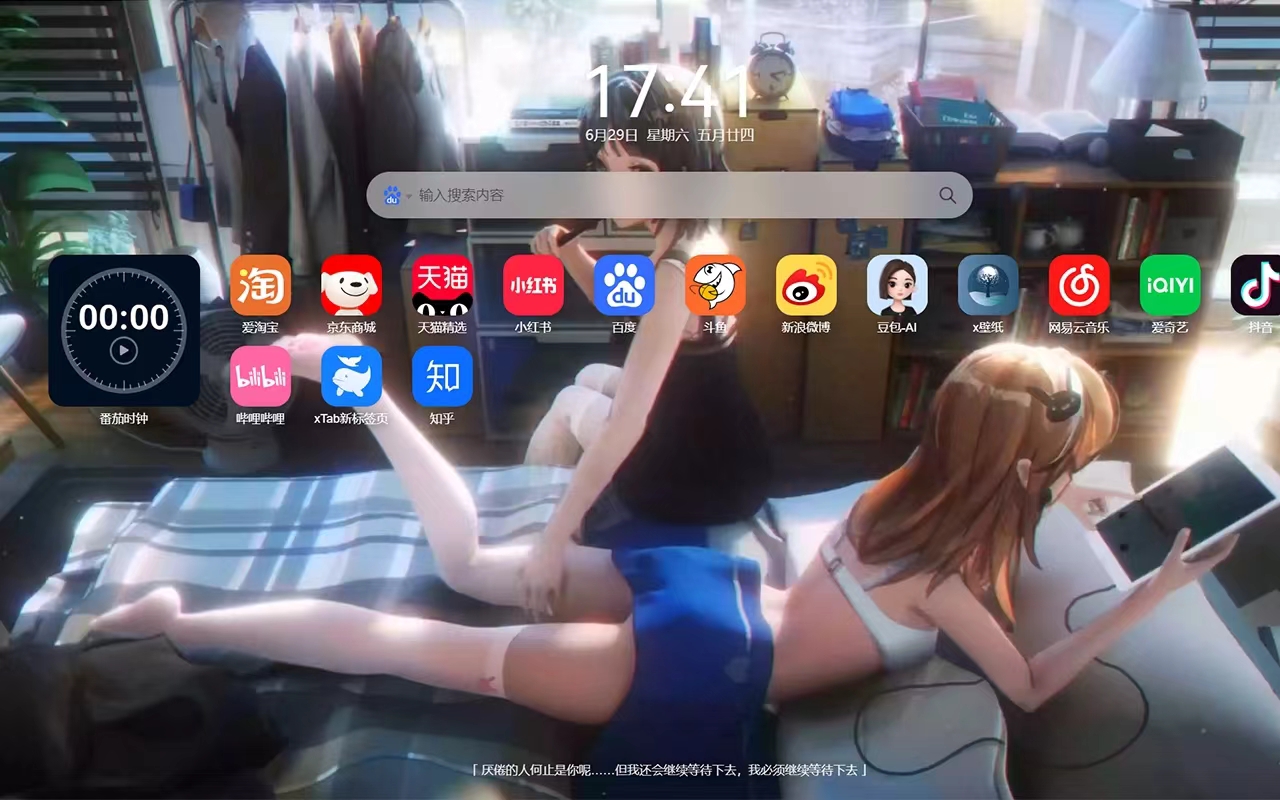Click the 番茄时钟 widget label
Screen dimensions: 1280x800
tap(123, 418)
